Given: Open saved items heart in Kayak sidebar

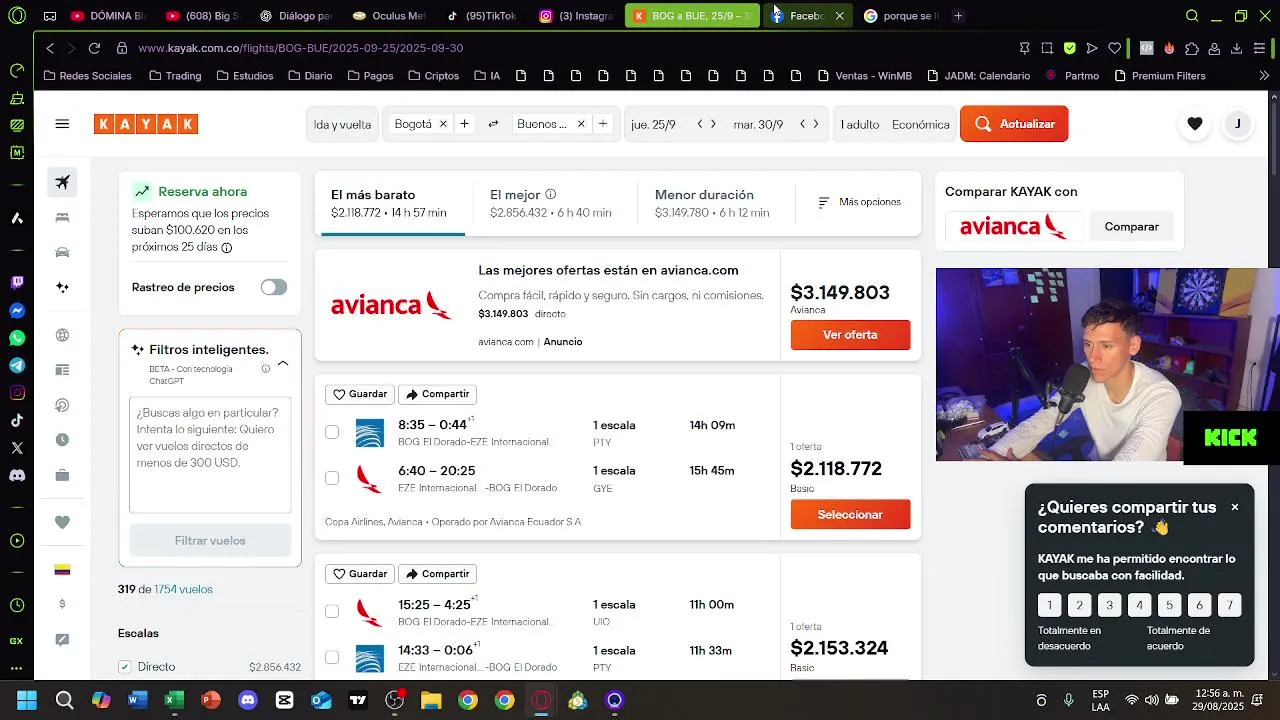Looking at the screenshot, I should click(62, 522).
